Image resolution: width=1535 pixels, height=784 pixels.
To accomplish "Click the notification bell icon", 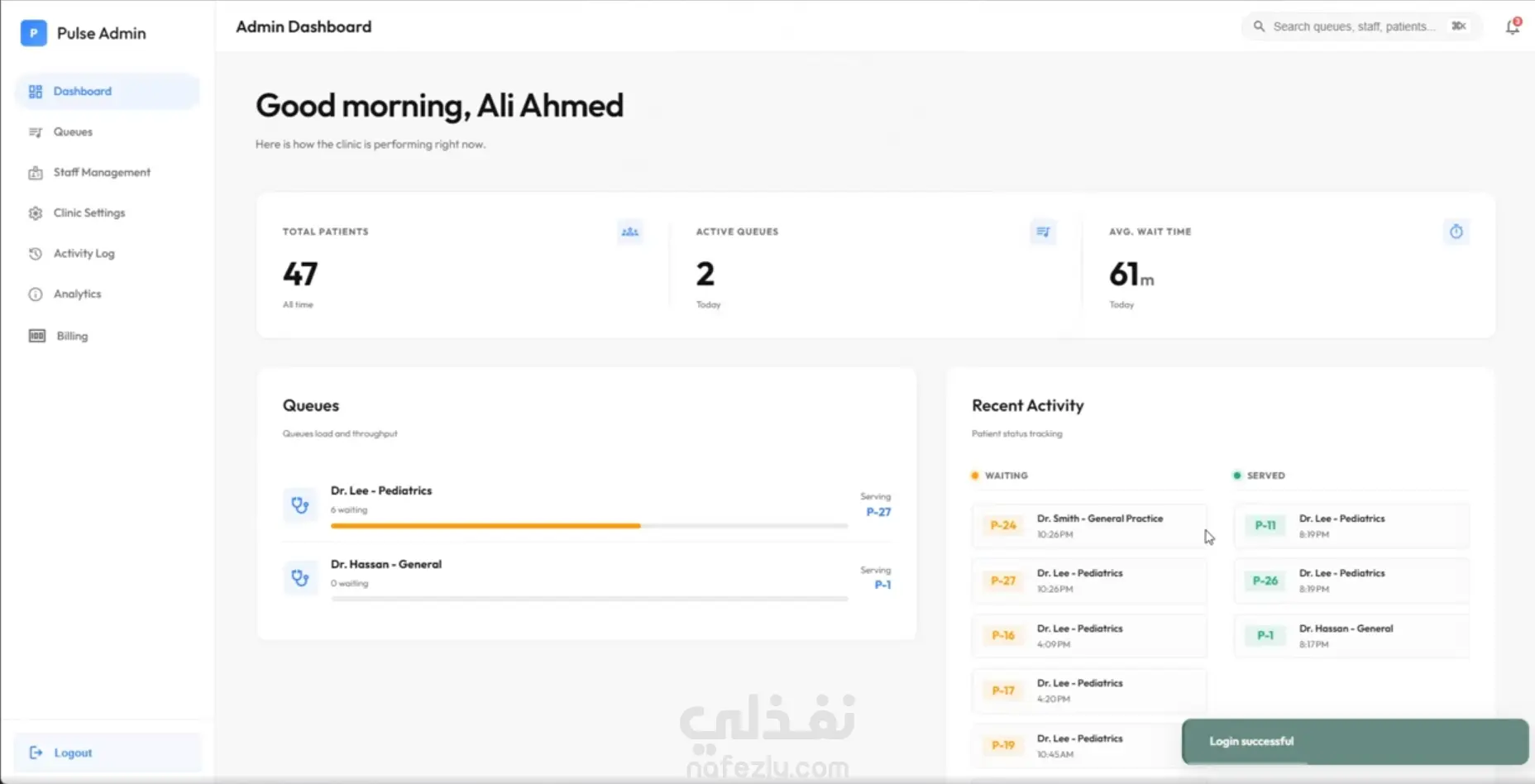I will [1513, 26].
